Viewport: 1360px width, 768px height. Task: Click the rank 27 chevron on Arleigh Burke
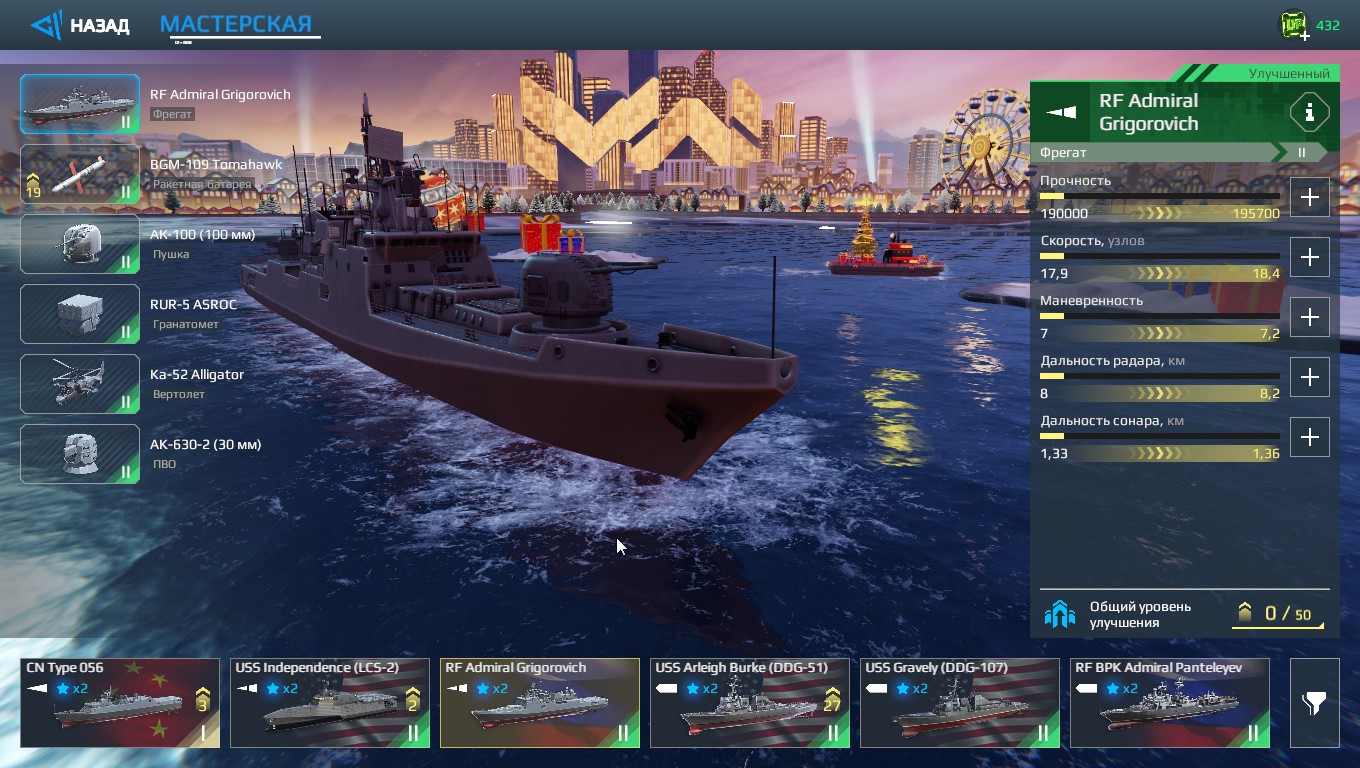832,699
